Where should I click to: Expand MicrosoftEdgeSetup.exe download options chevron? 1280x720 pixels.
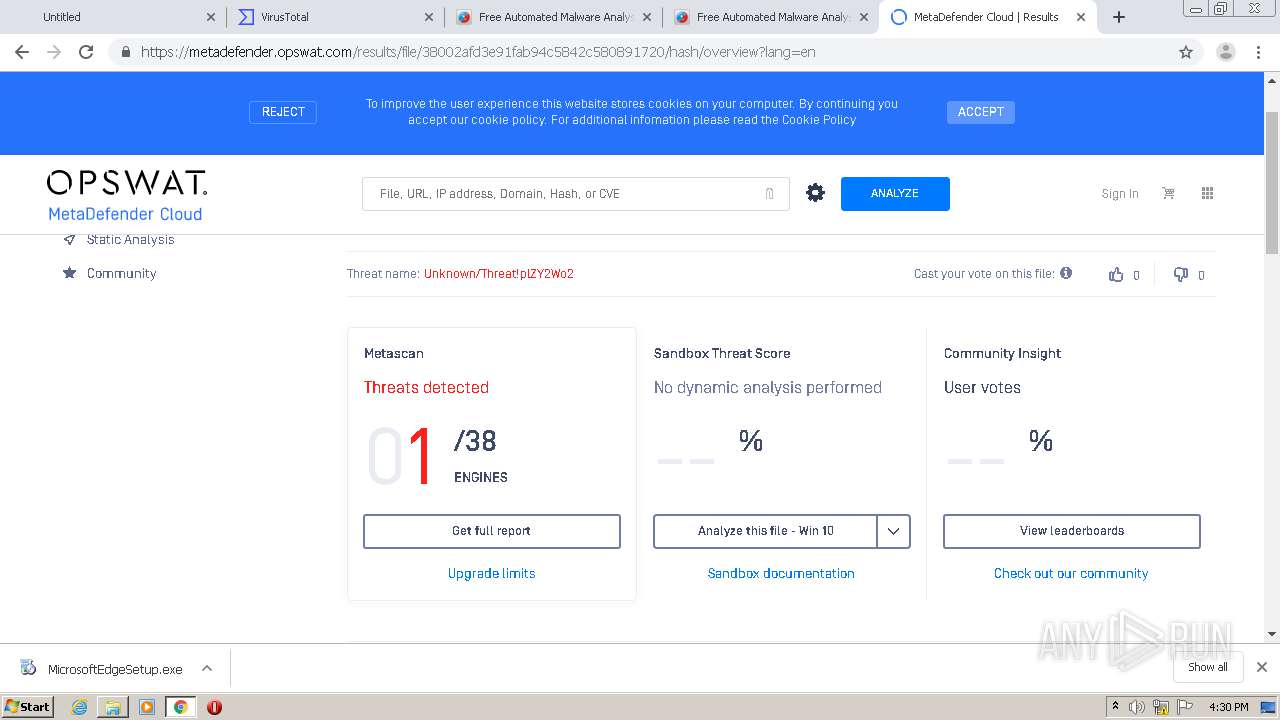pyautogui.click(x=207, y=668)
